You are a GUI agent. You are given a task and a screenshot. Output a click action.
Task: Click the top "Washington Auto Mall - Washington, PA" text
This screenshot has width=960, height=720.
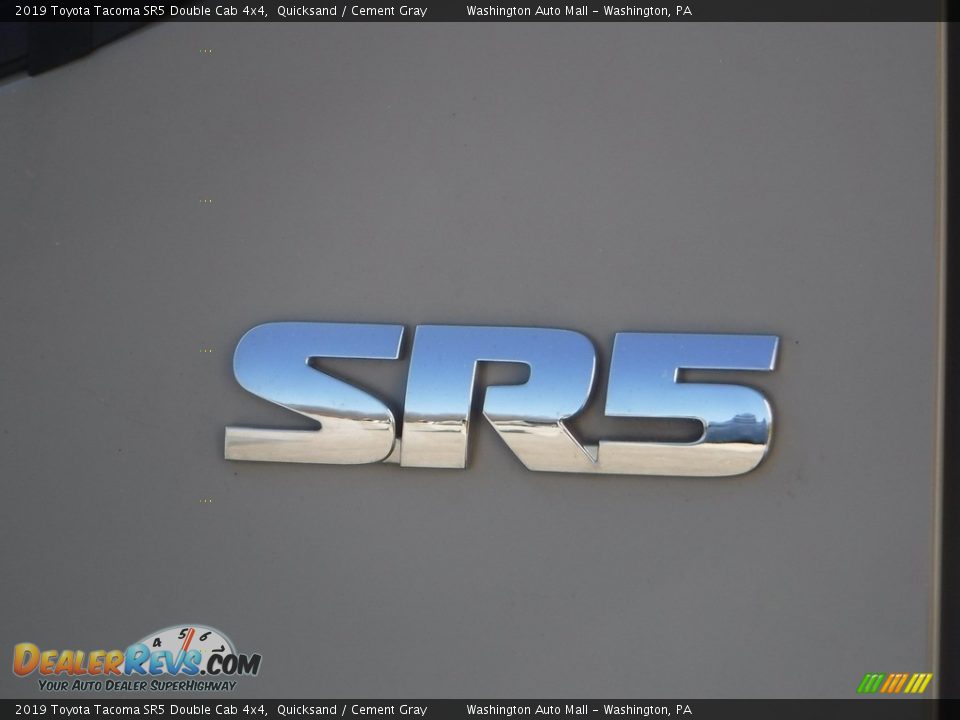coord(579,10)
